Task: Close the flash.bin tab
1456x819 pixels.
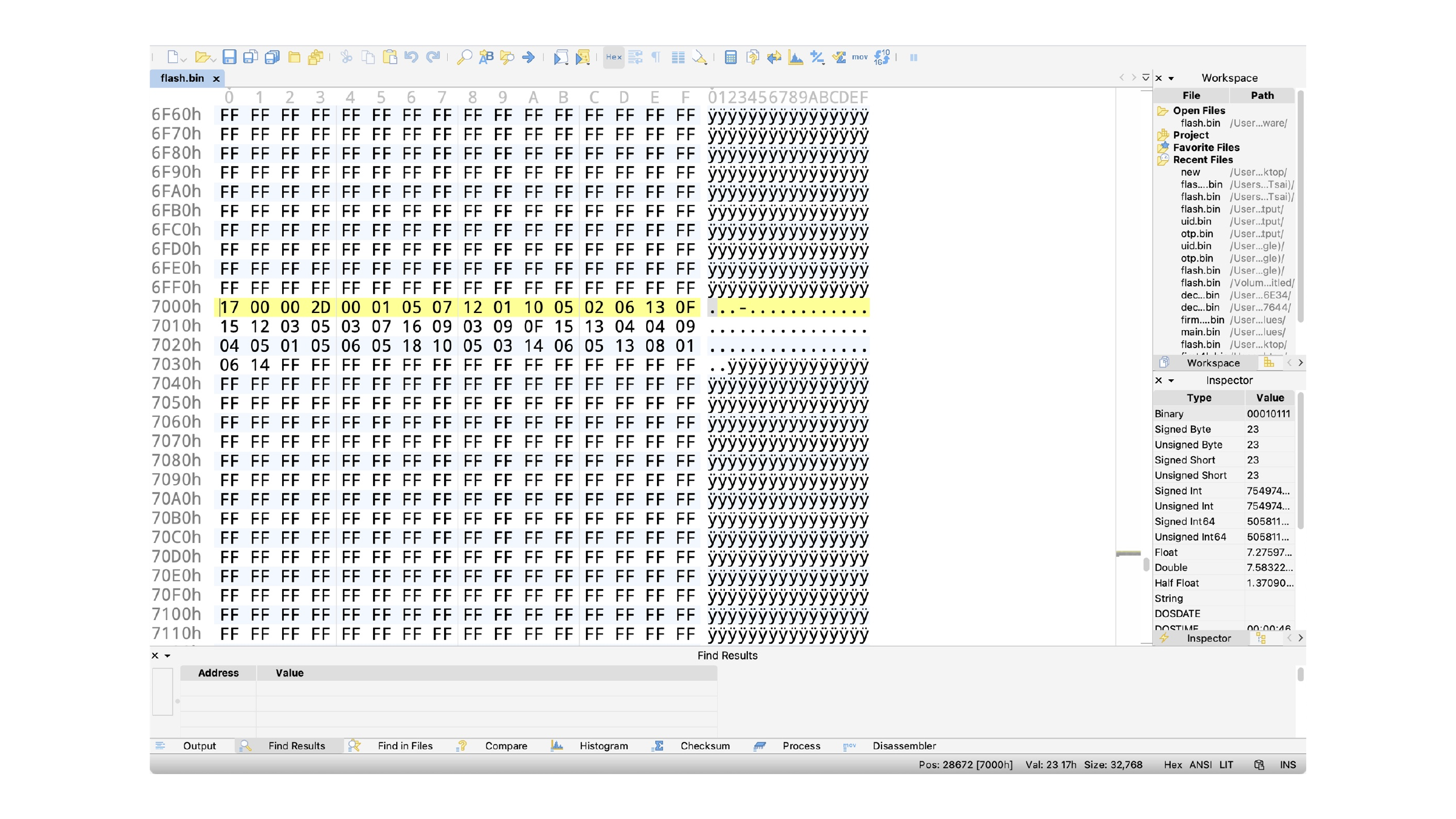Action: pyautogui.click(x=216, y=79)
